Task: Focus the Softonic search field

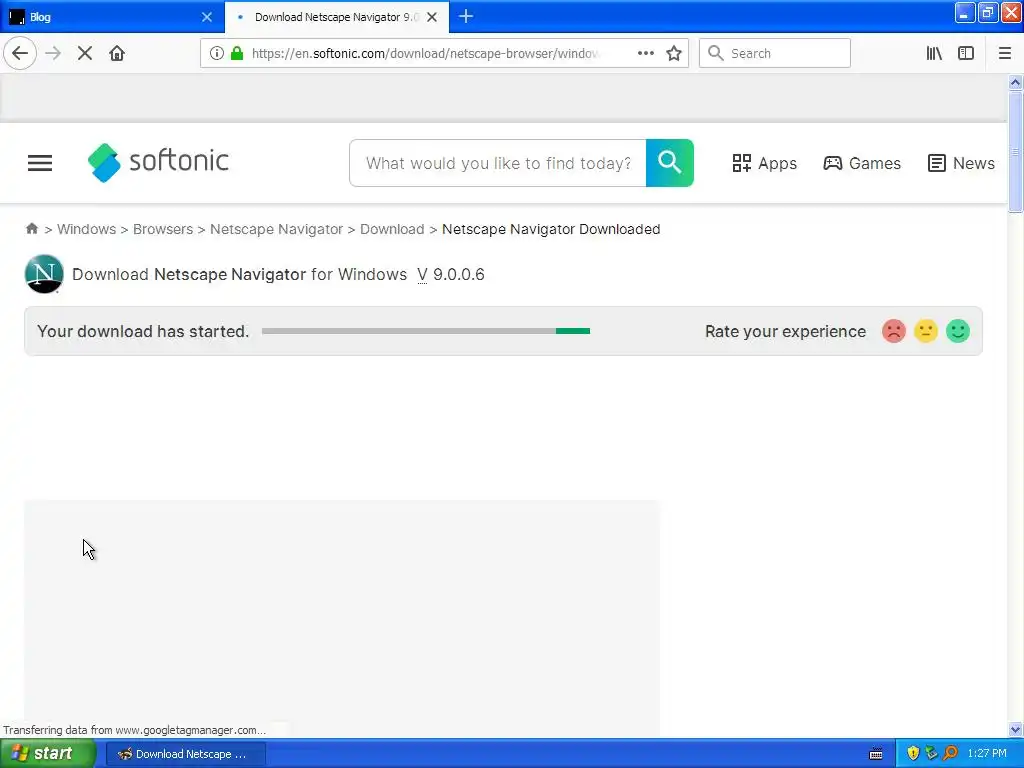Action: [x=498, y=163]
